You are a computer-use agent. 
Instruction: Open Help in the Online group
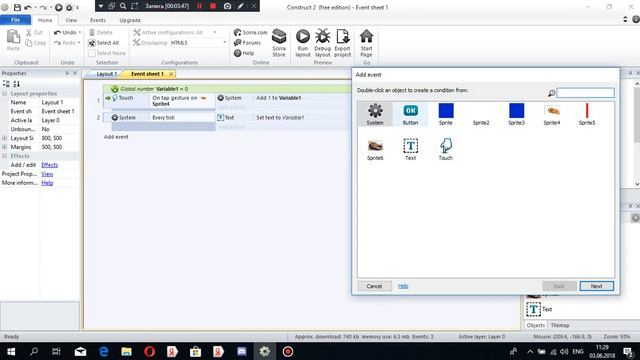point(244,53)
